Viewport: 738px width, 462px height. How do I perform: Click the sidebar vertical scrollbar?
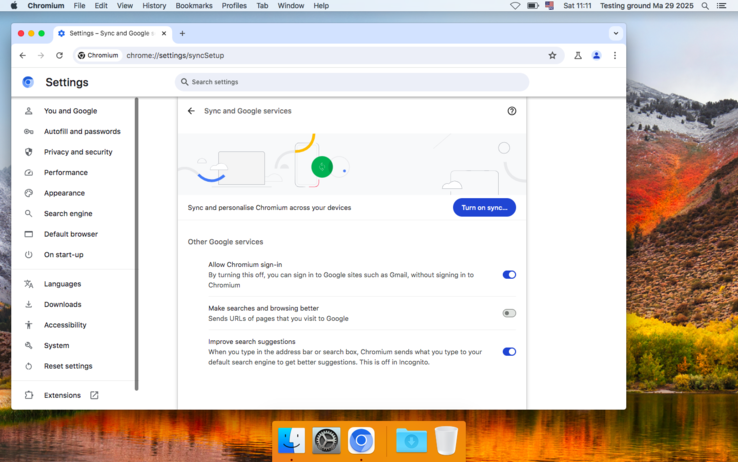[136, 240]
